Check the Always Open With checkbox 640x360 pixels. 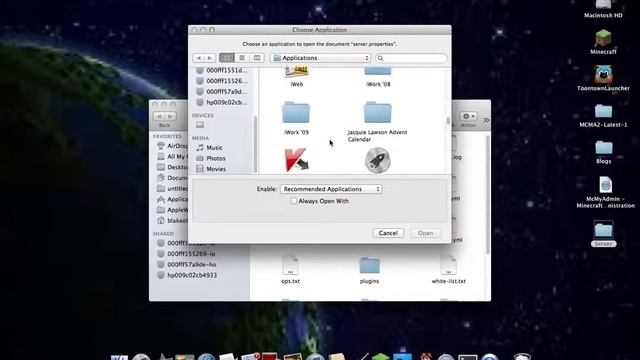[293, 201]
